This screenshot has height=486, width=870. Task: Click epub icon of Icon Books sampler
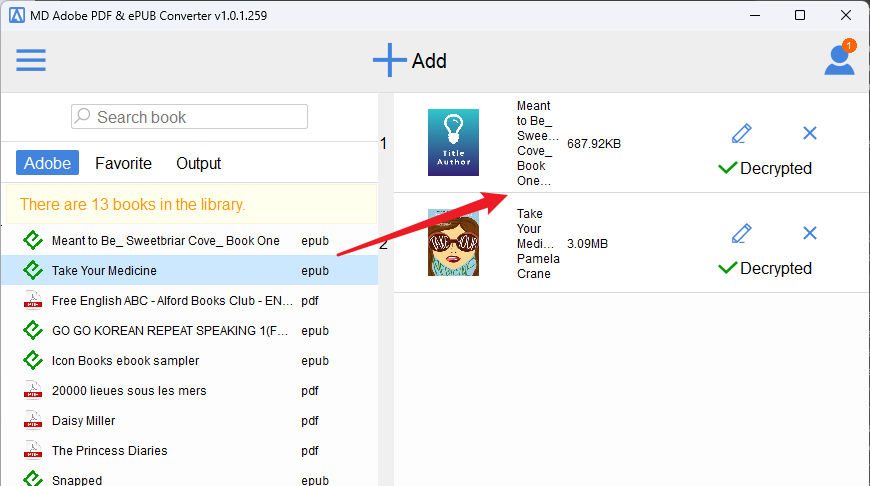pyautogui.click(x=33, y=360)
